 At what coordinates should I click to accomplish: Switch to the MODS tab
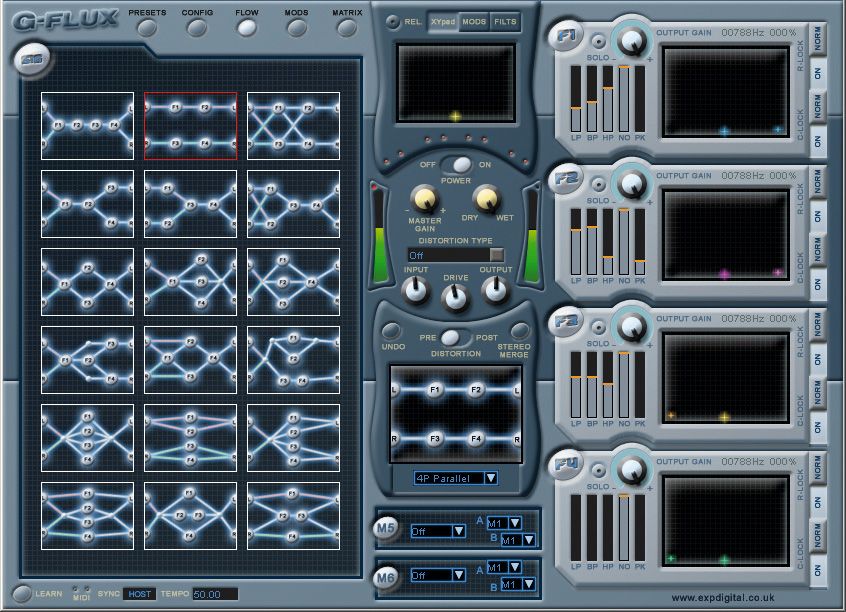click(474, 22)
